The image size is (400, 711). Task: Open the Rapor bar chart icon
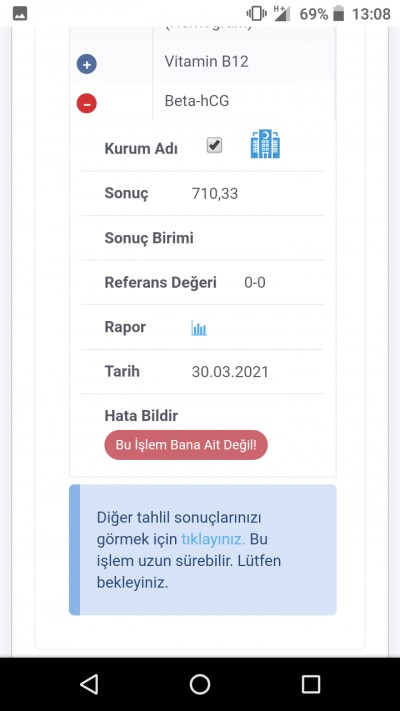point(199,328)
